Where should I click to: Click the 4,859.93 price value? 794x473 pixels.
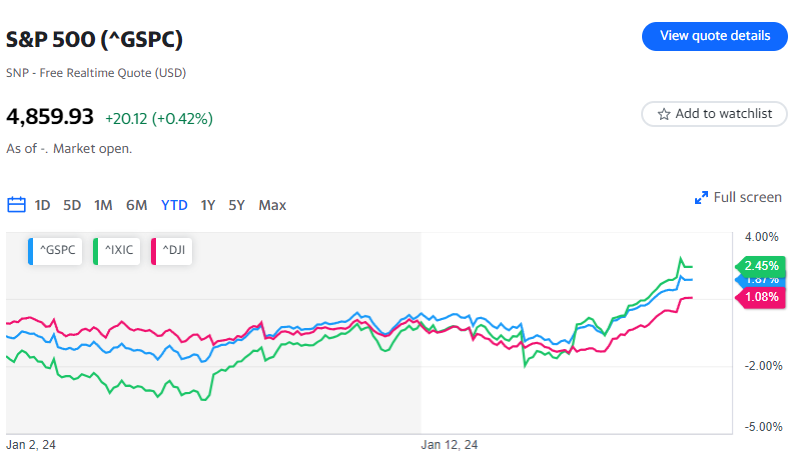tap(50, 117)
